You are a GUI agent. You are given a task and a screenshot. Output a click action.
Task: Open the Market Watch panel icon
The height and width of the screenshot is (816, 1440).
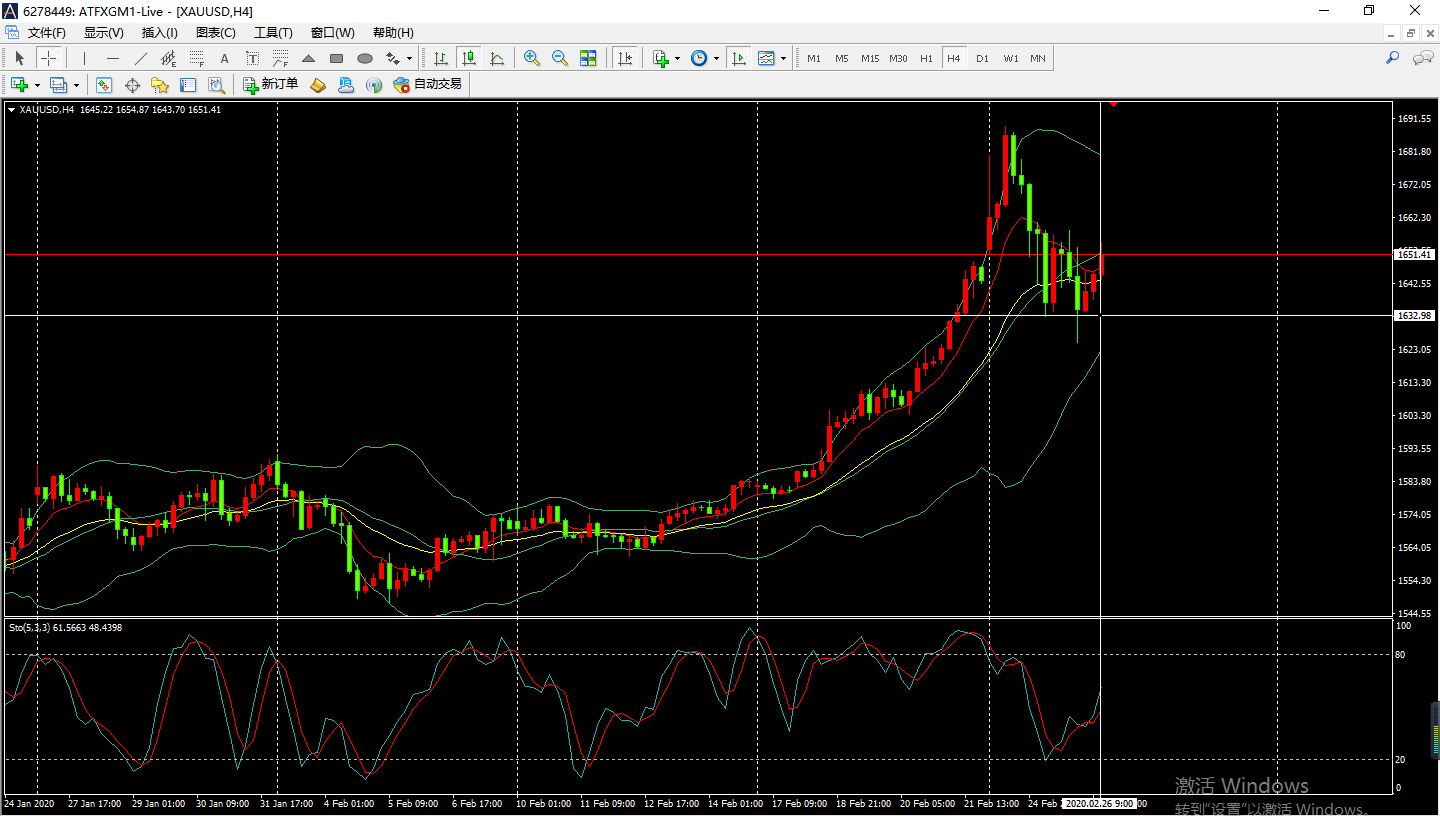[104, 85]
